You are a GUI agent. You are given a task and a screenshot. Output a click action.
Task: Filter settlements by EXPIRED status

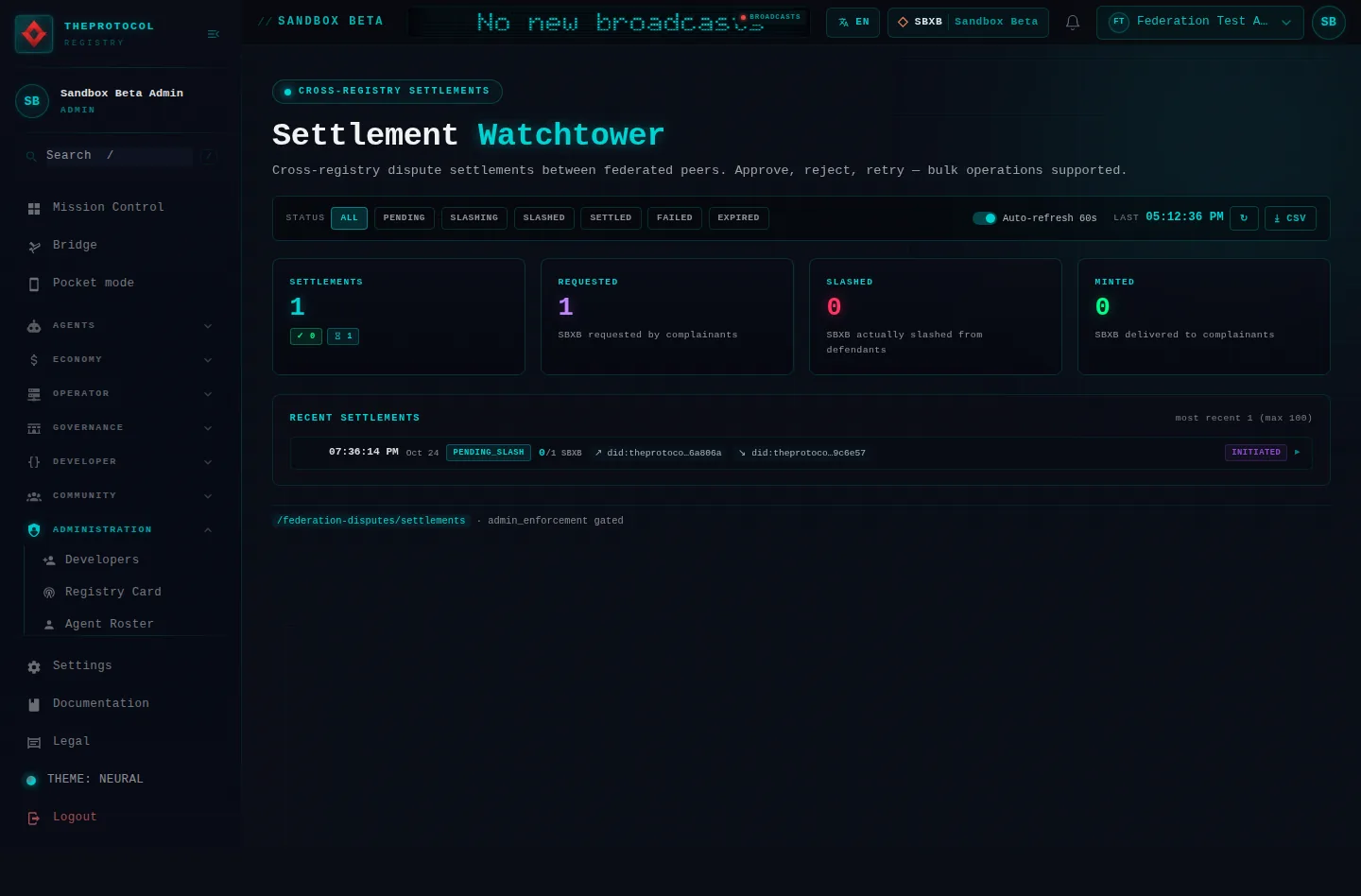(738, 217)
